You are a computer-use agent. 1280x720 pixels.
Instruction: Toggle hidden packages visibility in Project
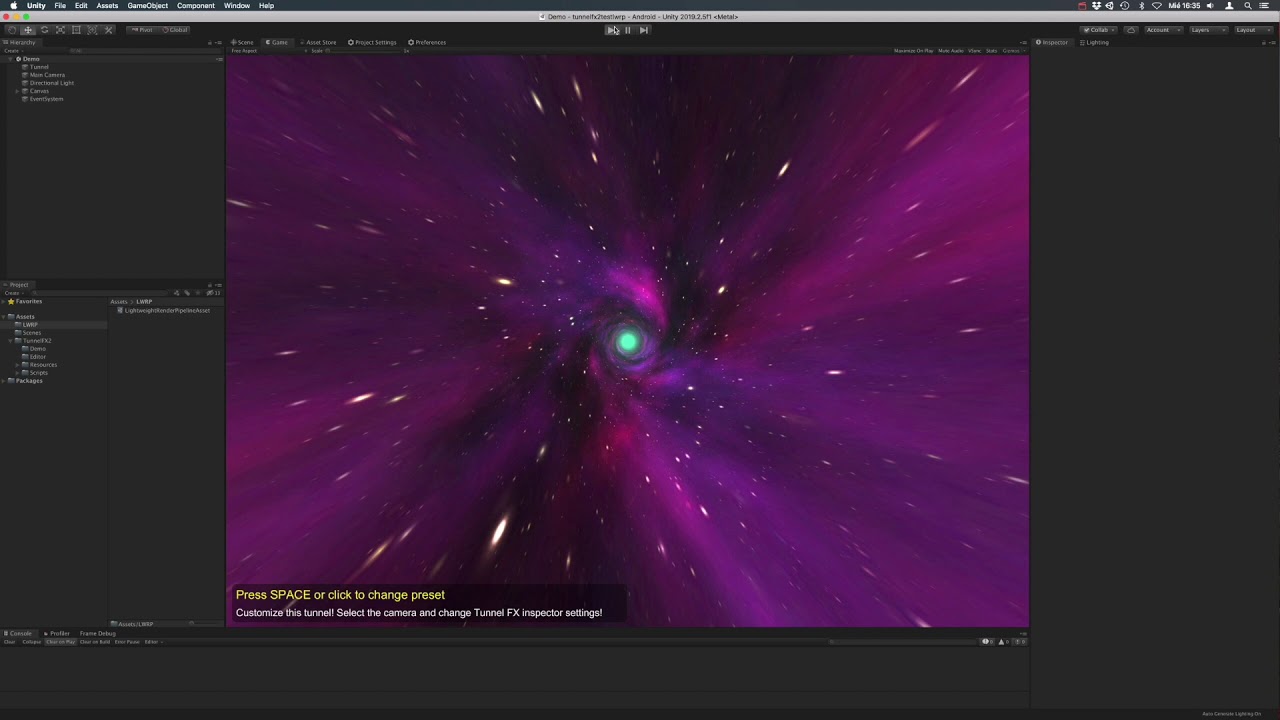pos(212,293)
